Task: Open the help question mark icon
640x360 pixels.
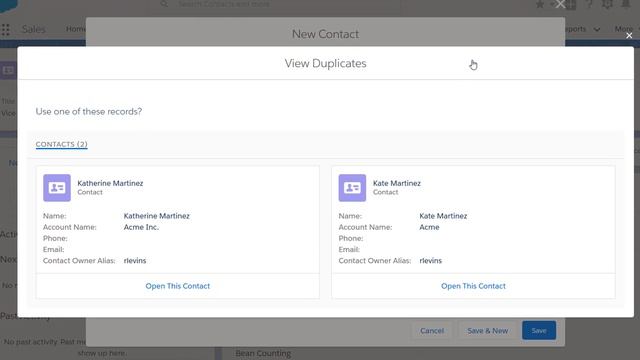Action: [589, 4]
